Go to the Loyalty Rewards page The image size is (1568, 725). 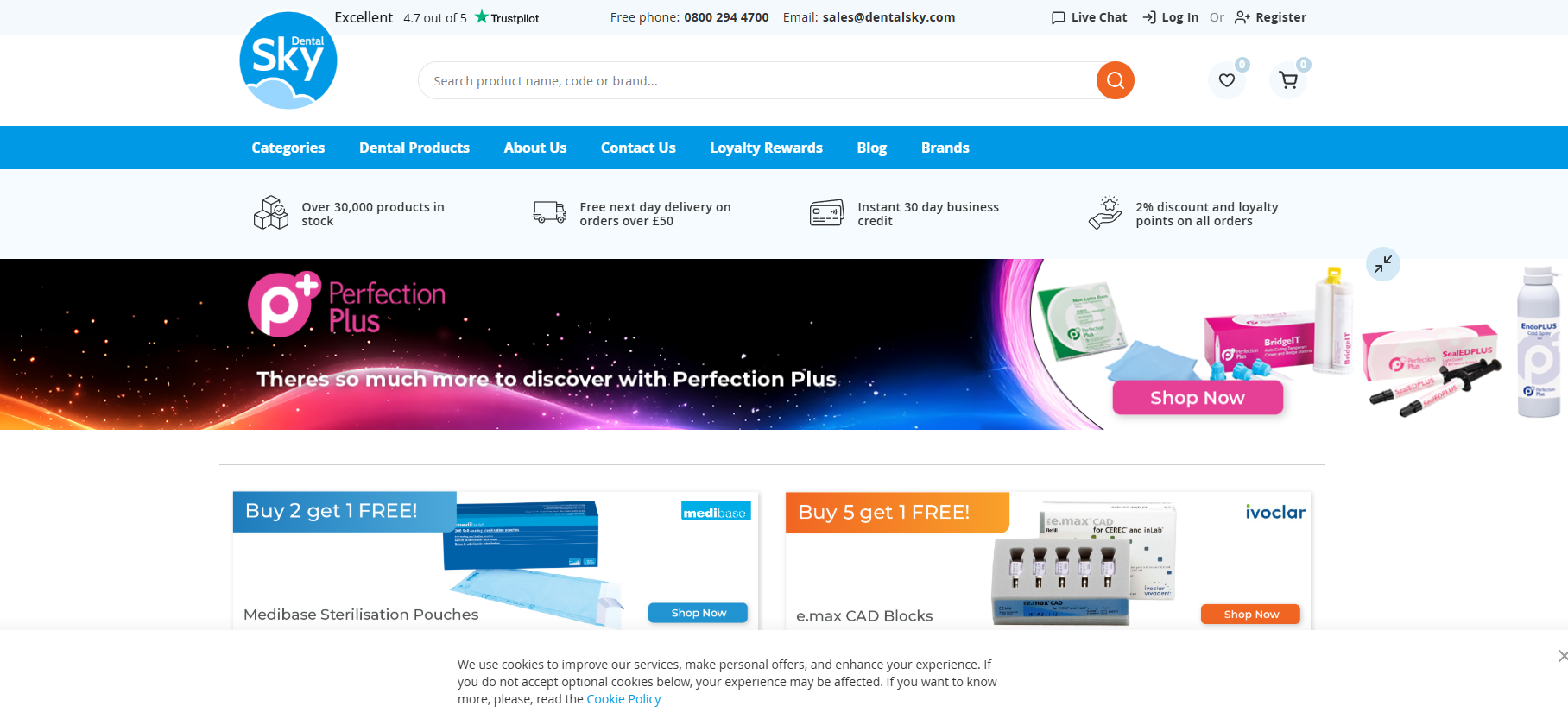point(766,148)
